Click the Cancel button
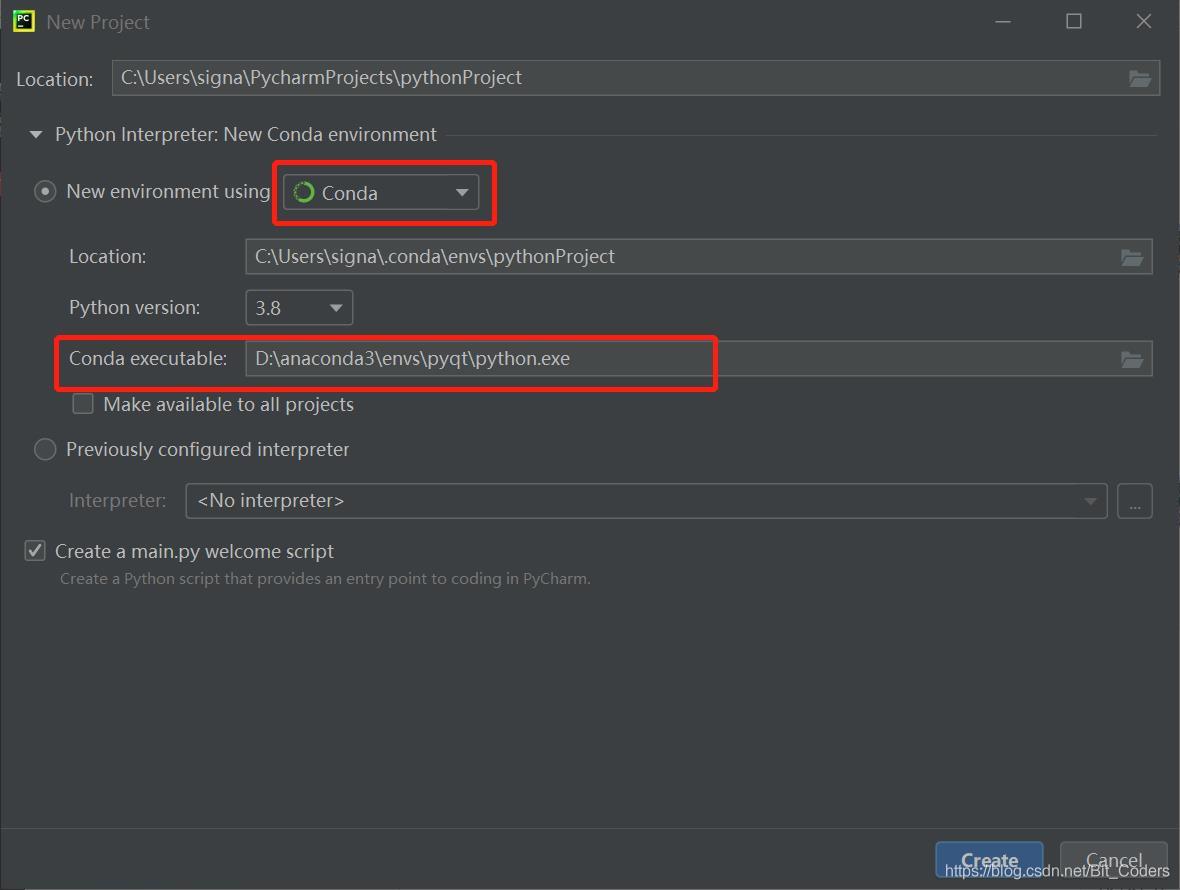Image resolution: width=1180 pixels, height=890 pixels. [x=1113, y=860]
